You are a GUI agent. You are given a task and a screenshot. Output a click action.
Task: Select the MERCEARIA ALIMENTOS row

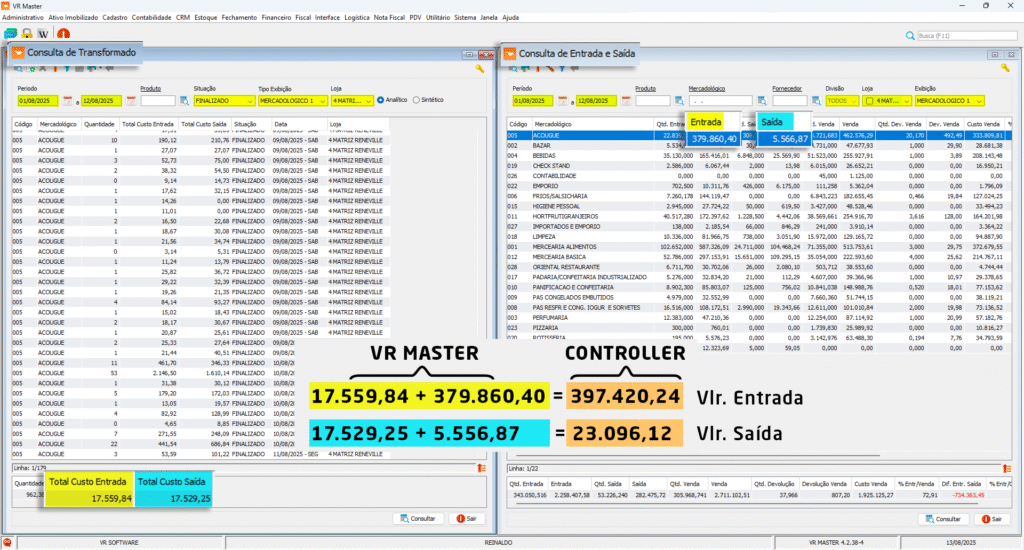pyautogui.click(x=759, y=247)
